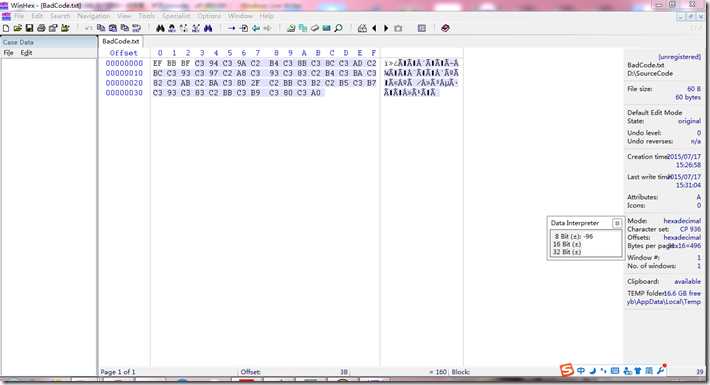Go to next position with the black right triangle
Screen dimensions: 710x385
[386, 28]
